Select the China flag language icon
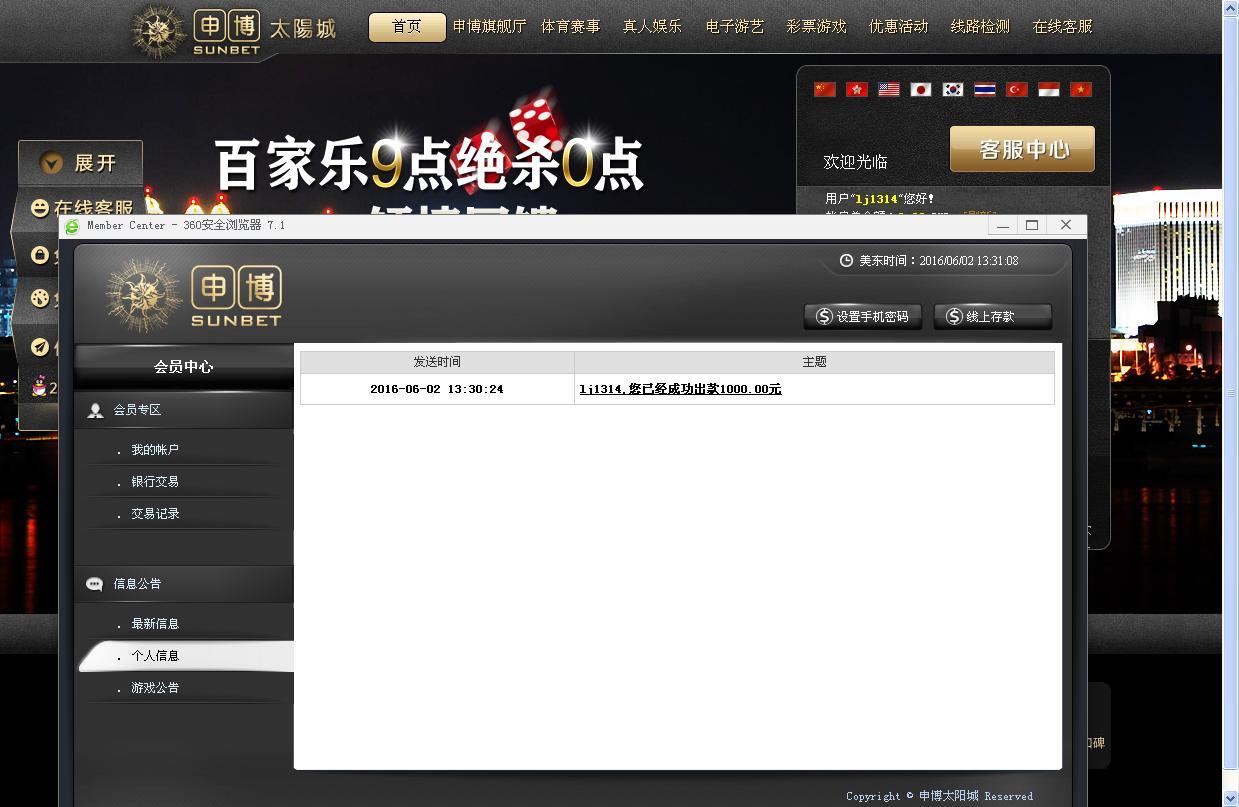Viewport: 1239px width, 807px height. point(825,89)
